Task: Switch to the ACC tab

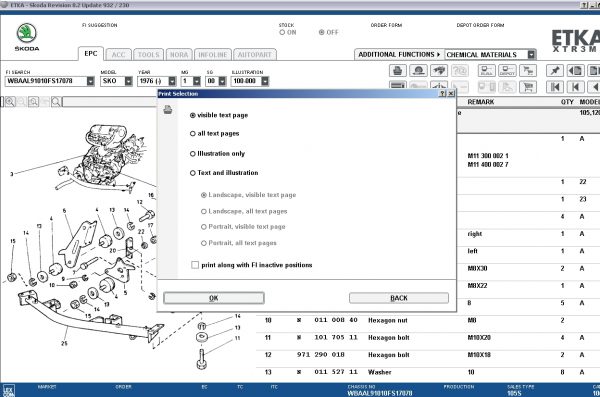Action: click(x=119, y=55)
